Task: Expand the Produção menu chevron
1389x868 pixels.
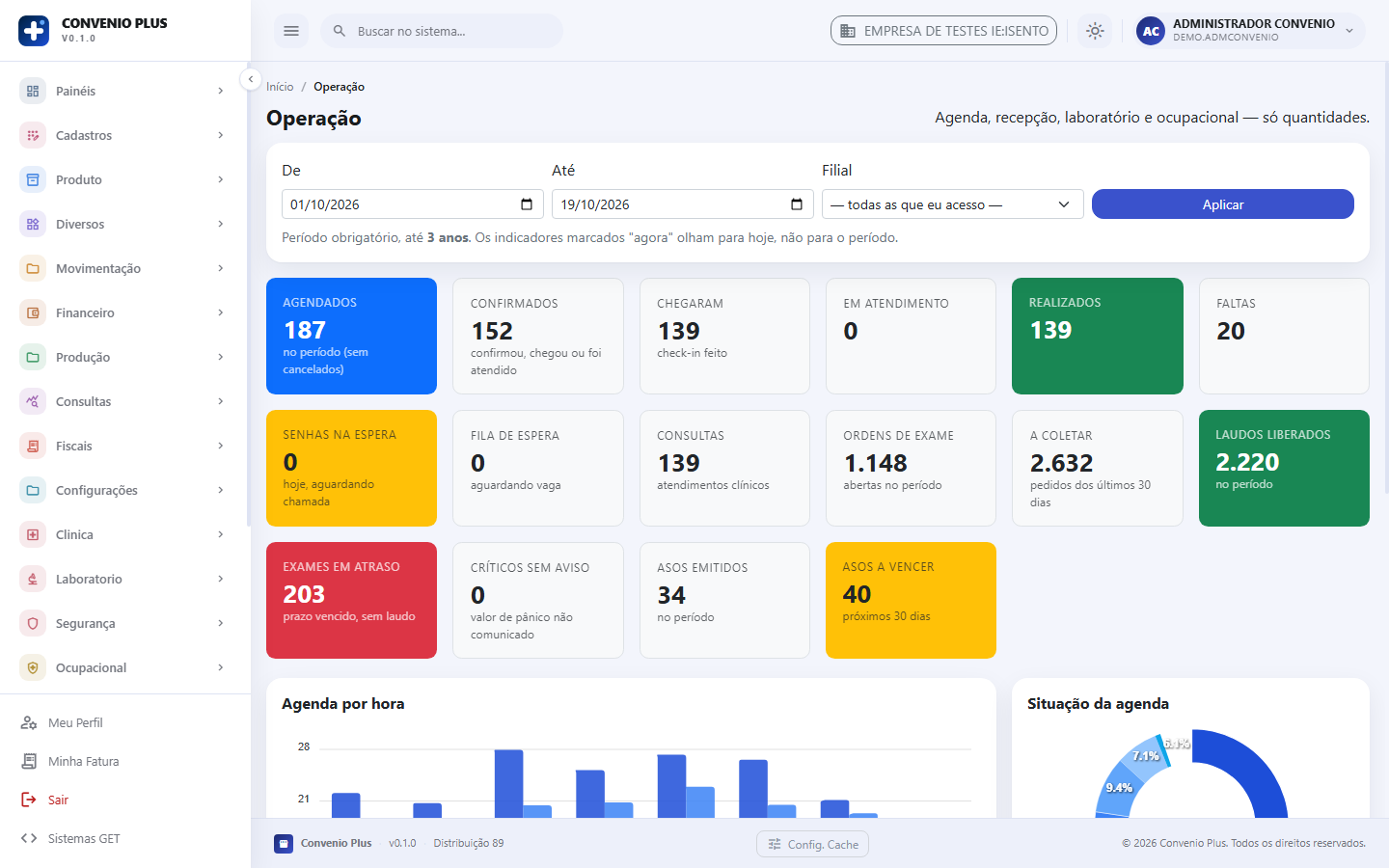Action: pyautogui.click(x=221, y=357)
